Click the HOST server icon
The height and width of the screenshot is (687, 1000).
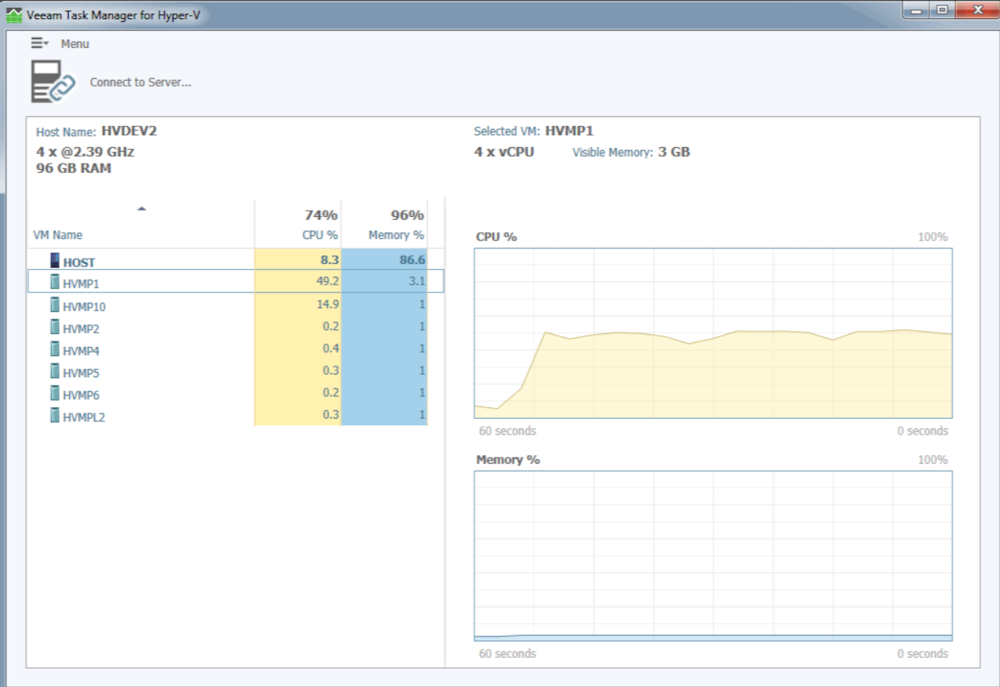(54, 260)
